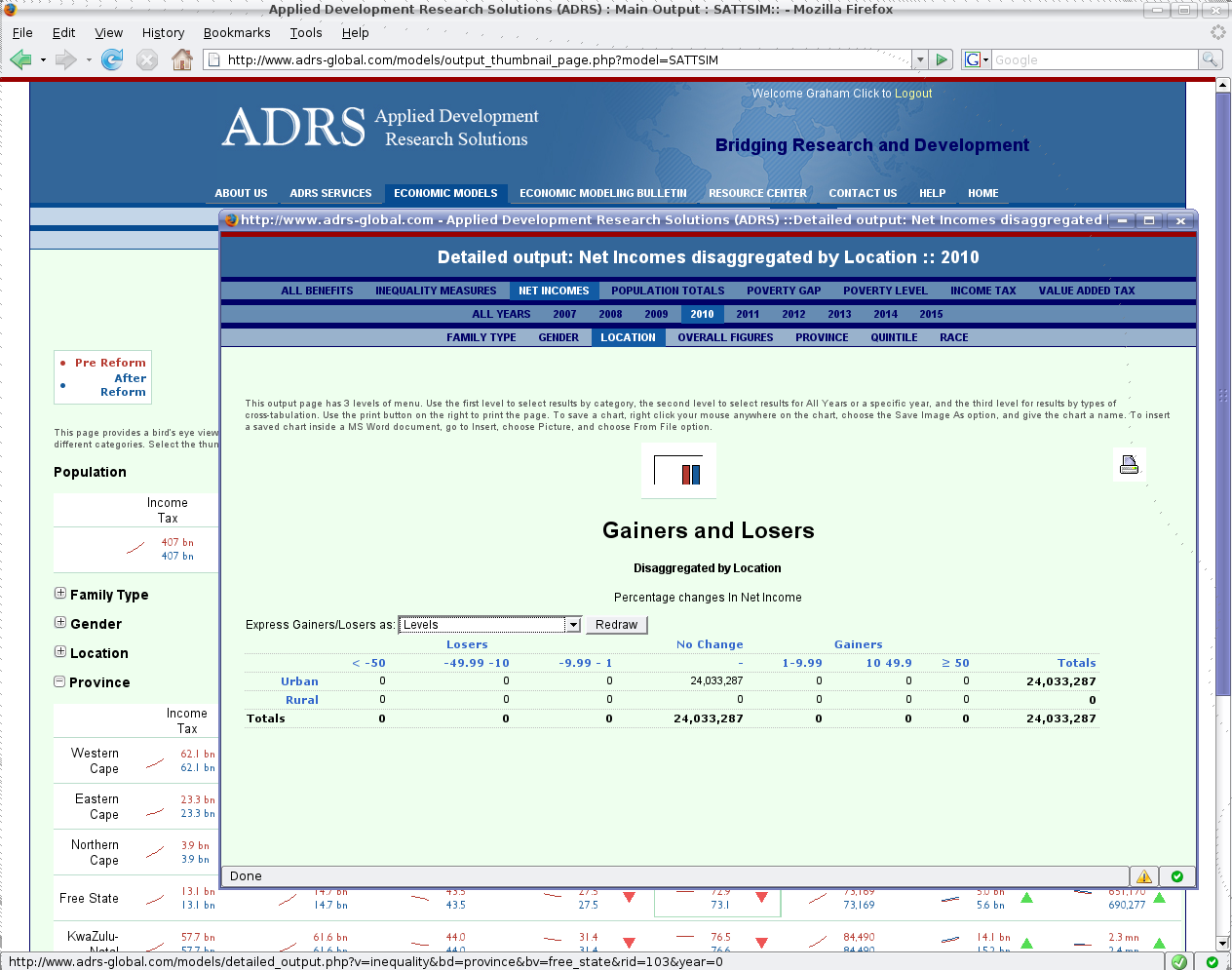Open the Bookmarks menu
The width and height of the screenshot is (1232, 970).
point(237,33)
